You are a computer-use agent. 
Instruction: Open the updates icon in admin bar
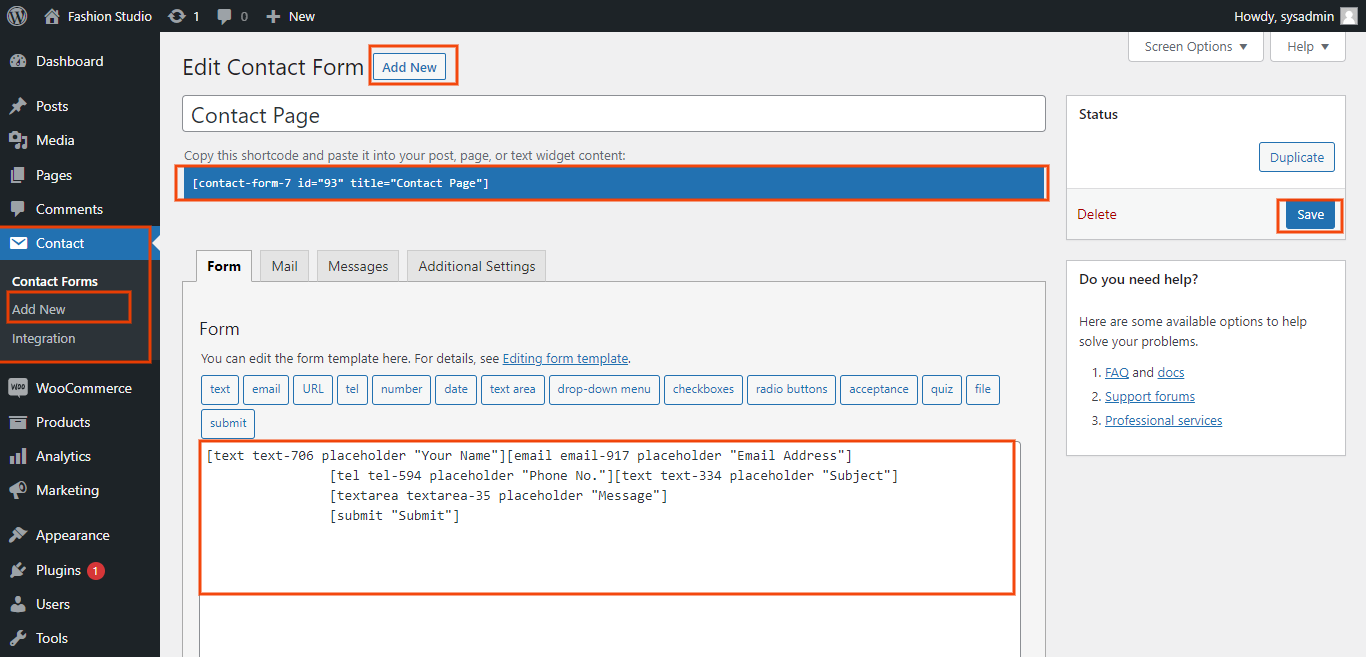coord(177,16)
